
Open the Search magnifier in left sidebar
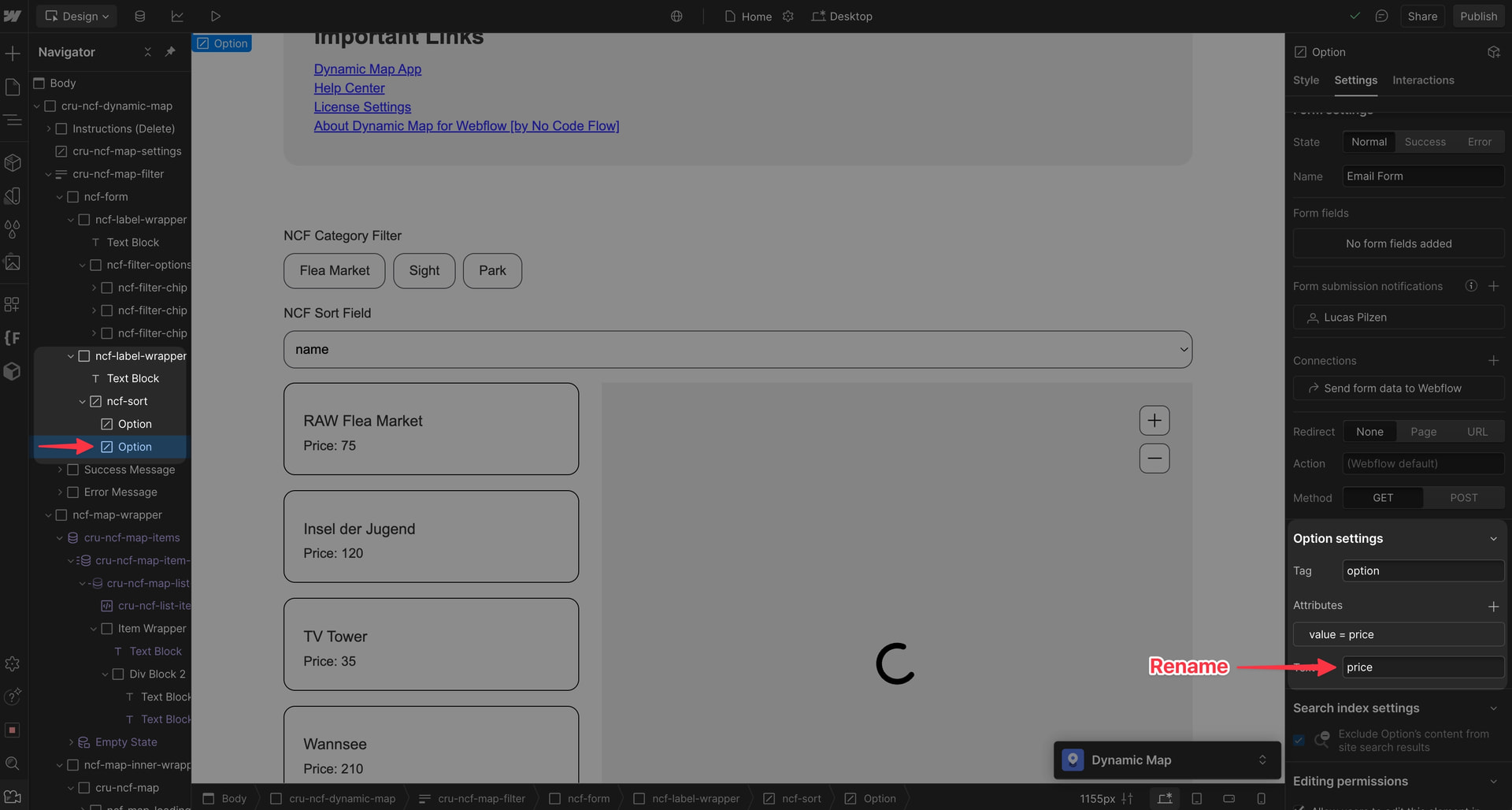(13, 764)
